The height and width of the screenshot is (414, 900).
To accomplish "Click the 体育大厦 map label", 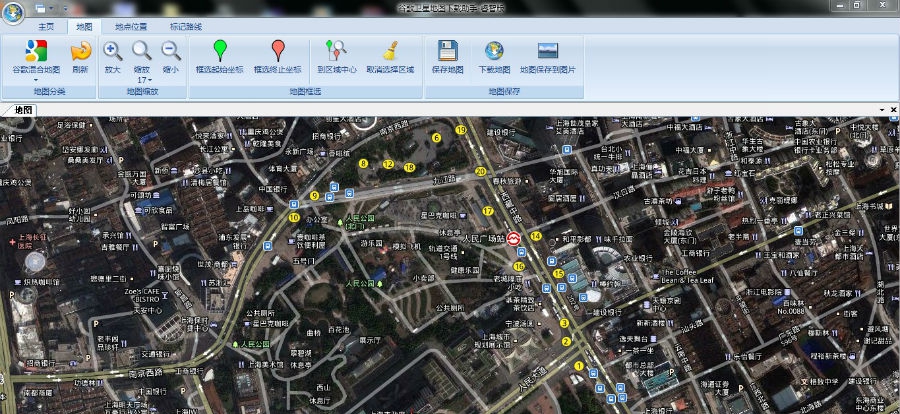I will coord(283,169).
